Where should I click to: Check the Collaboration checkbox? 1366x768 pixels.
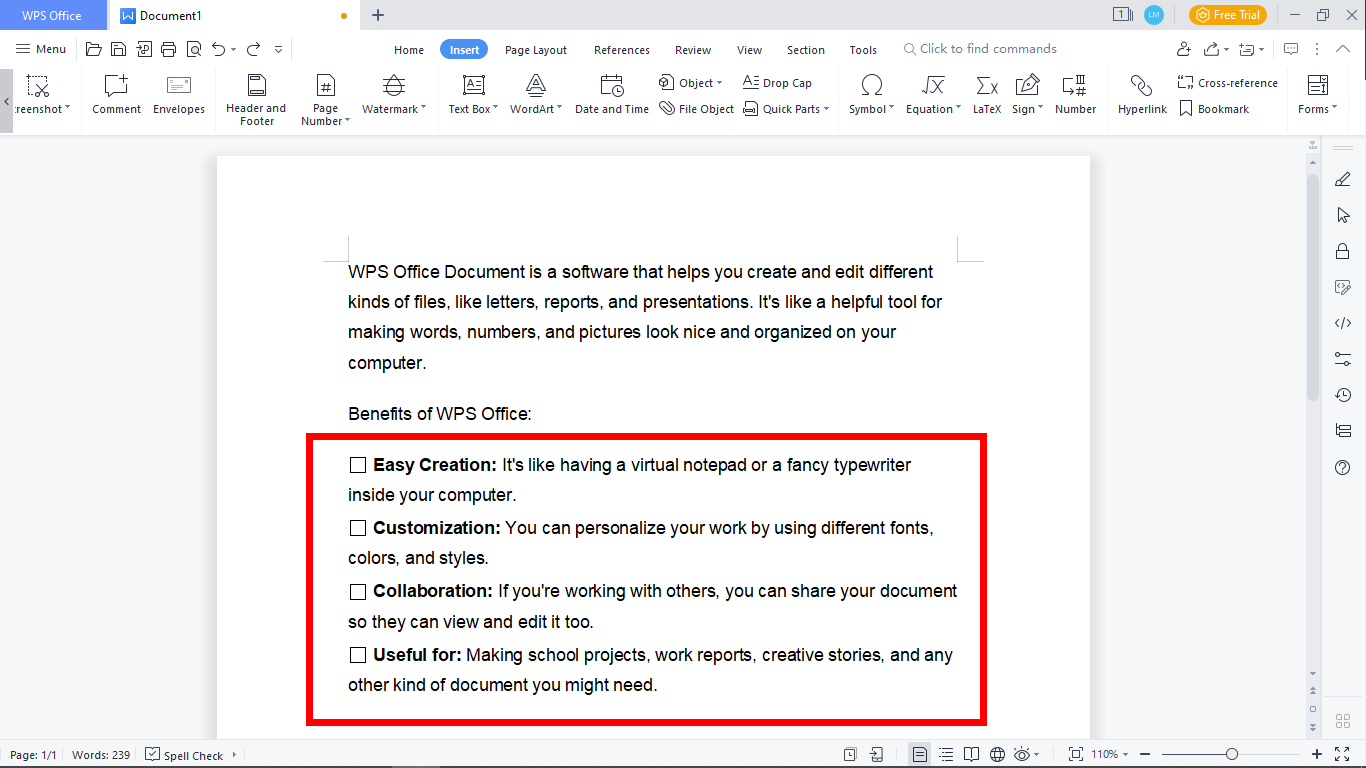pos(357,591)
